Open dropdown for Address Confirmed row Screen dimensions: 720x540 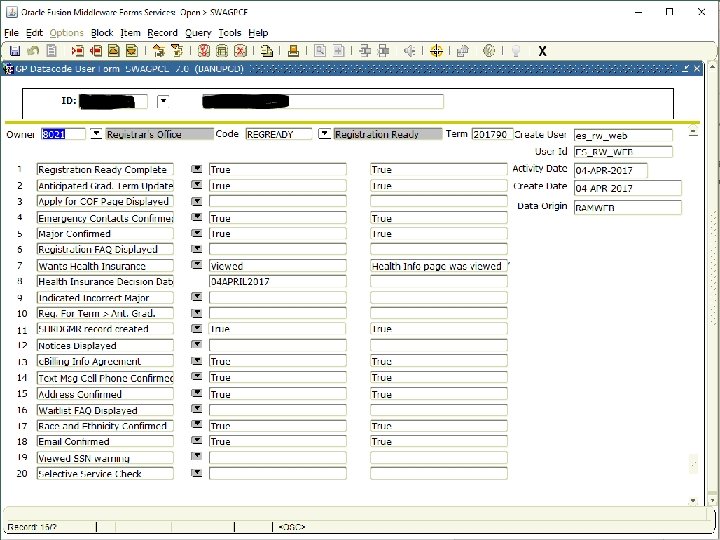pyautogui.click(x=197, y=393)
